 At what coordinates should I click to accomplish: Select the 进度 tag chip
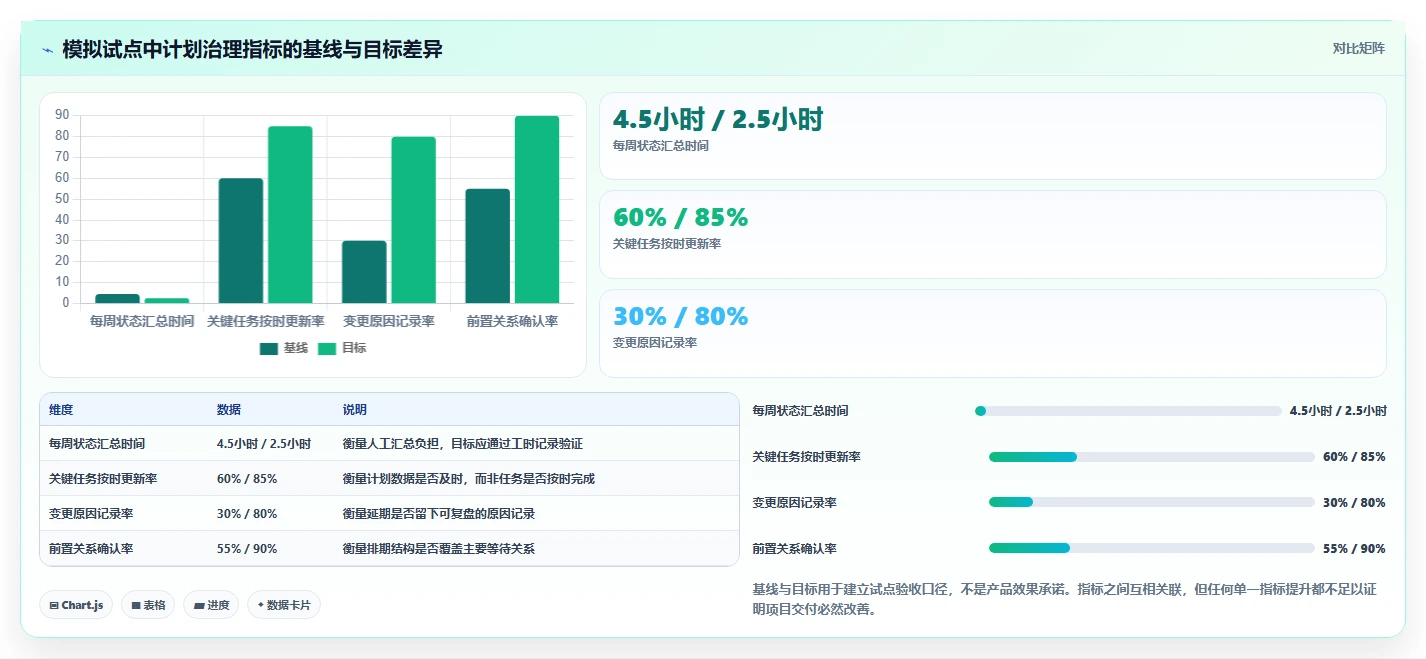(x=211, y=605)
